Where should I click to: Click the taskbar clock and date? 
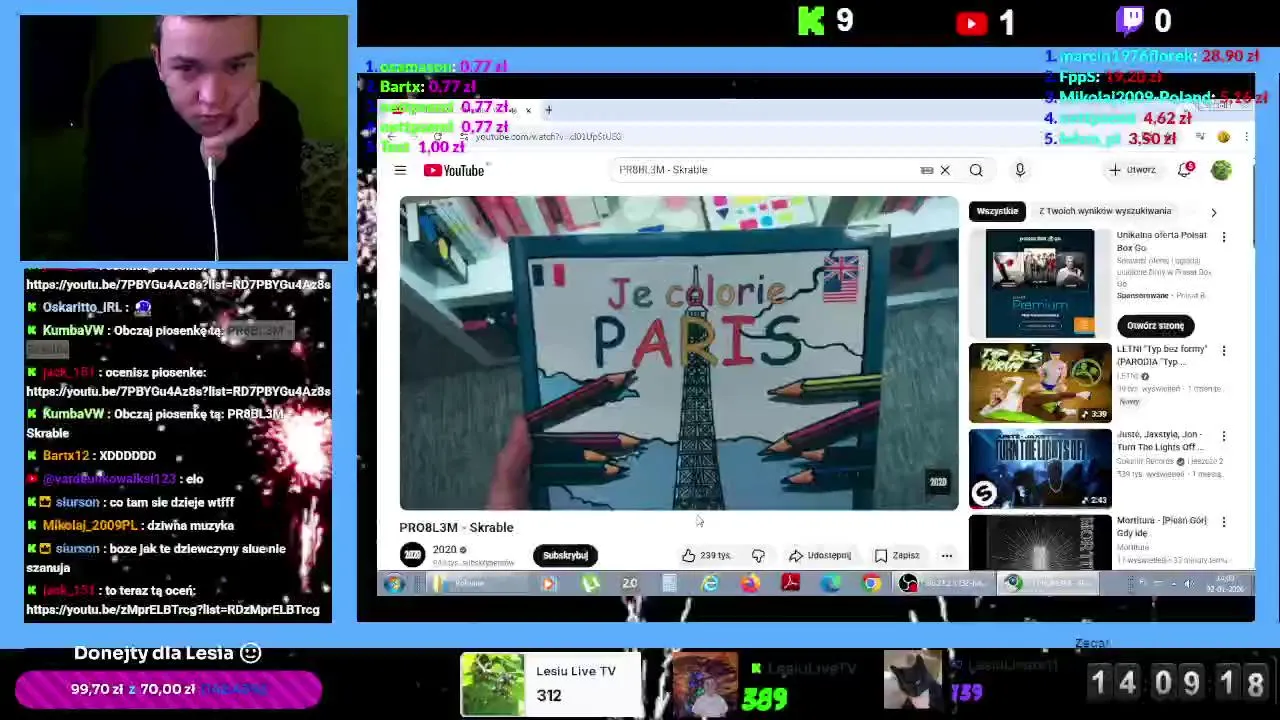[x=1227, y=584]
